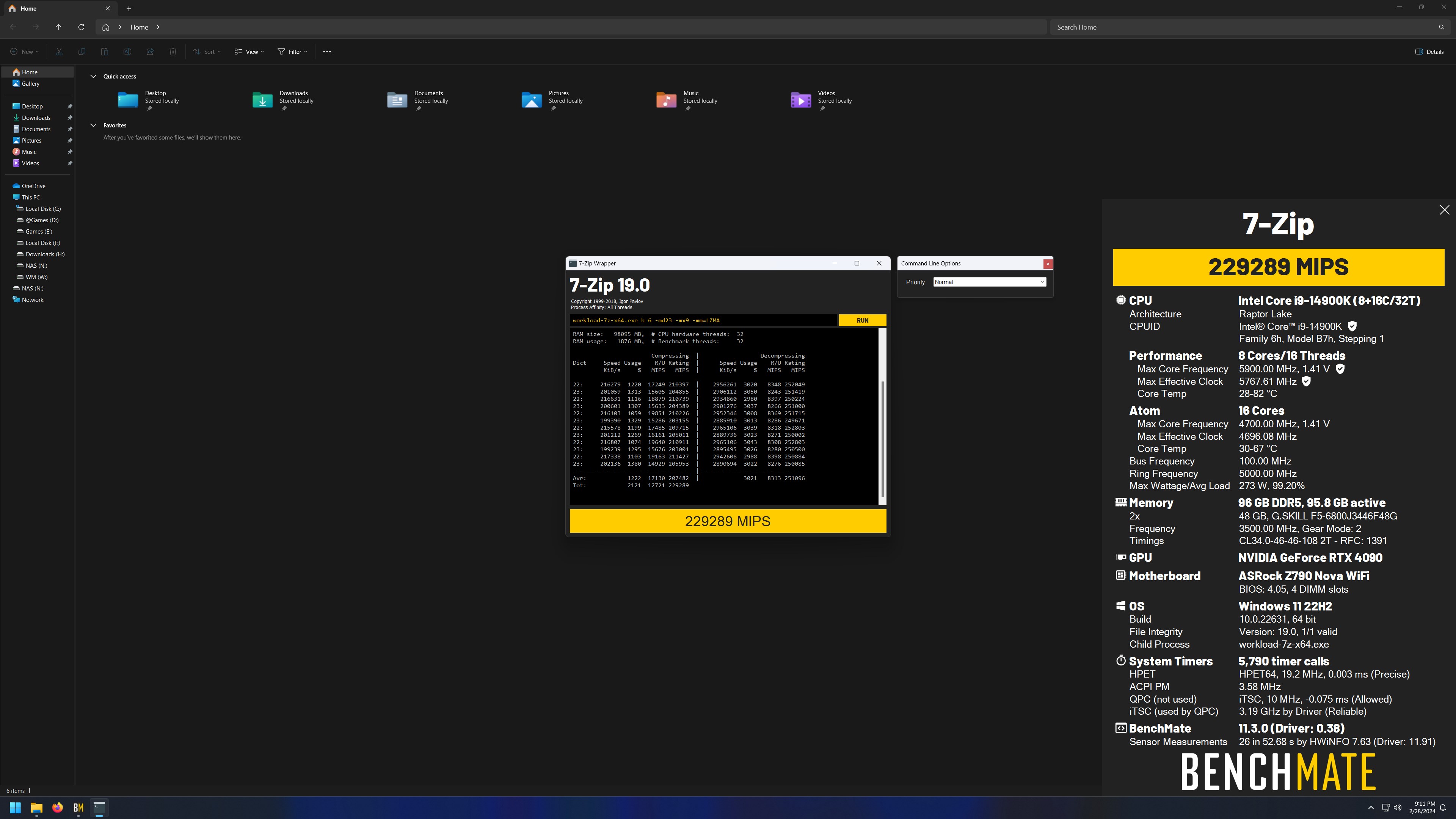Close the Home tab
Viewport: 1456px width, 819px height.
[x=107, y=8]
